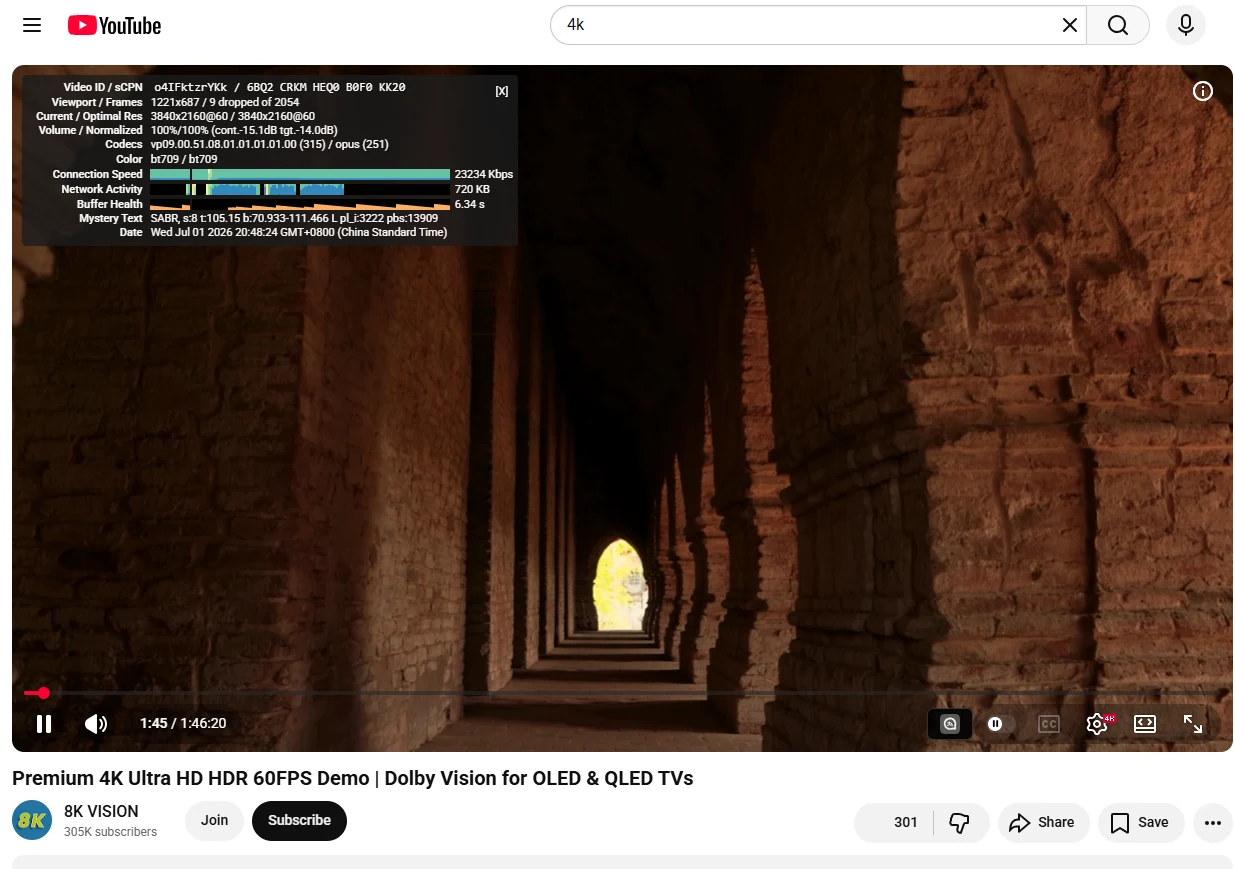Subscribe to 8K VISION channel
This screenshot has height=869, width=1235.
pyautogui.click(x=299, y=820)
